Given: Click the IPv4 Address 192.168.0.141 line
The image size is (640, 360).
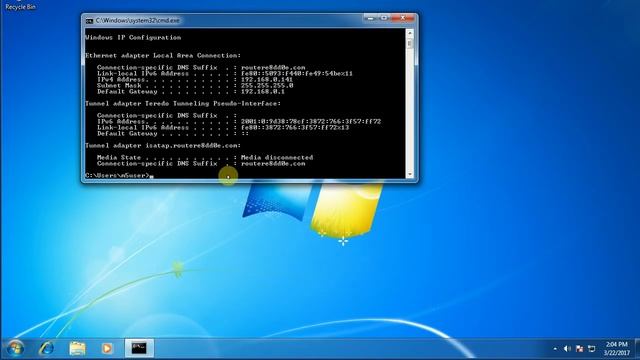Looking at the screenshot, I should tap(195, 80).
